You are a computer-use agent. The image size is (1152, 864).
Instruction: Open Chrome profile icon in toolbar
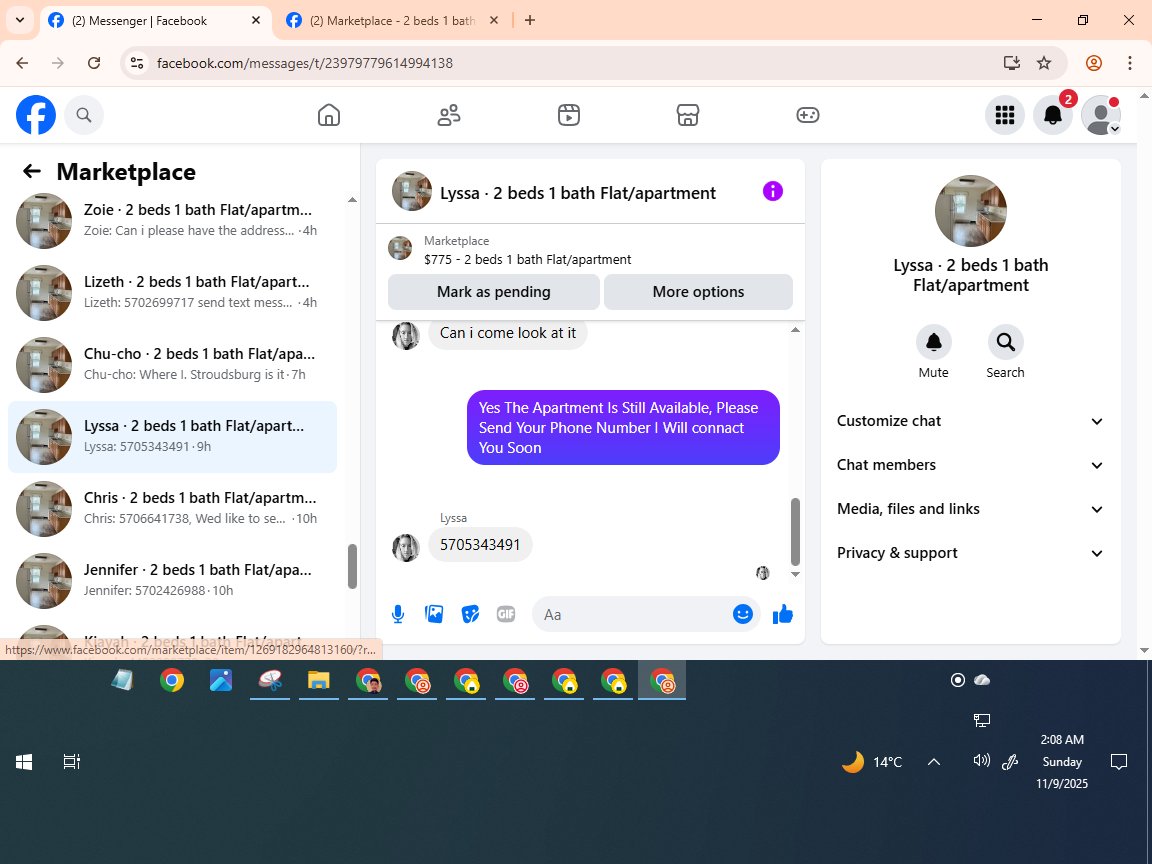(1094, 63)
